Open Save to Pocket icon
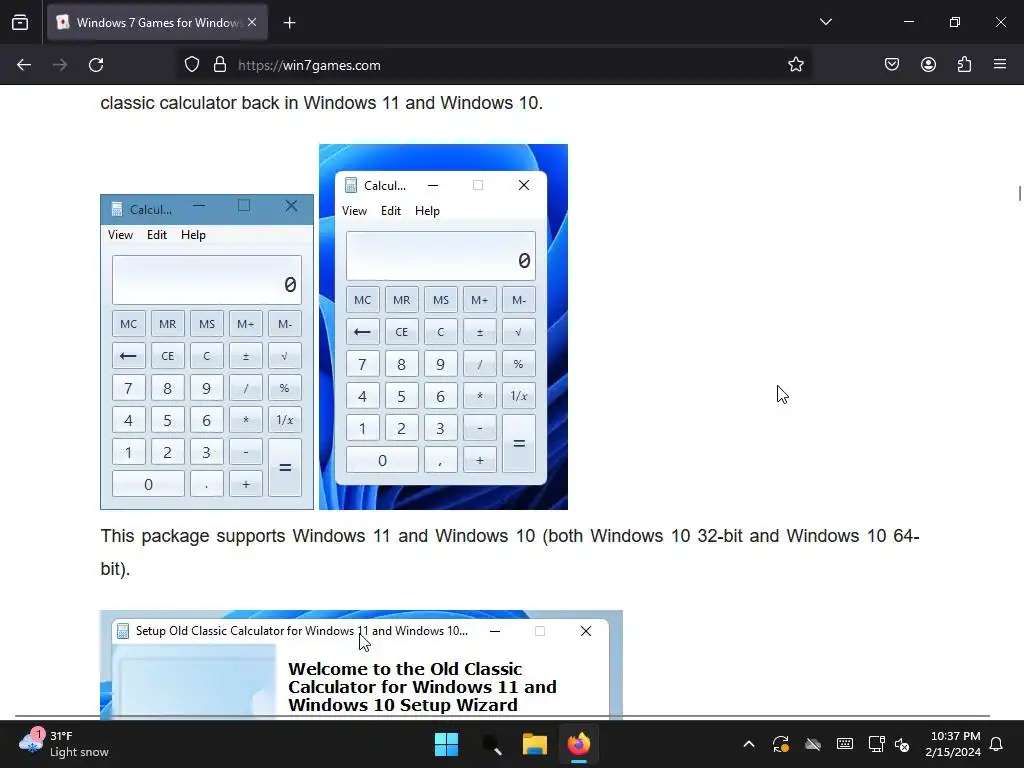This screenshot has height=768, width=1024. [892, 65]
